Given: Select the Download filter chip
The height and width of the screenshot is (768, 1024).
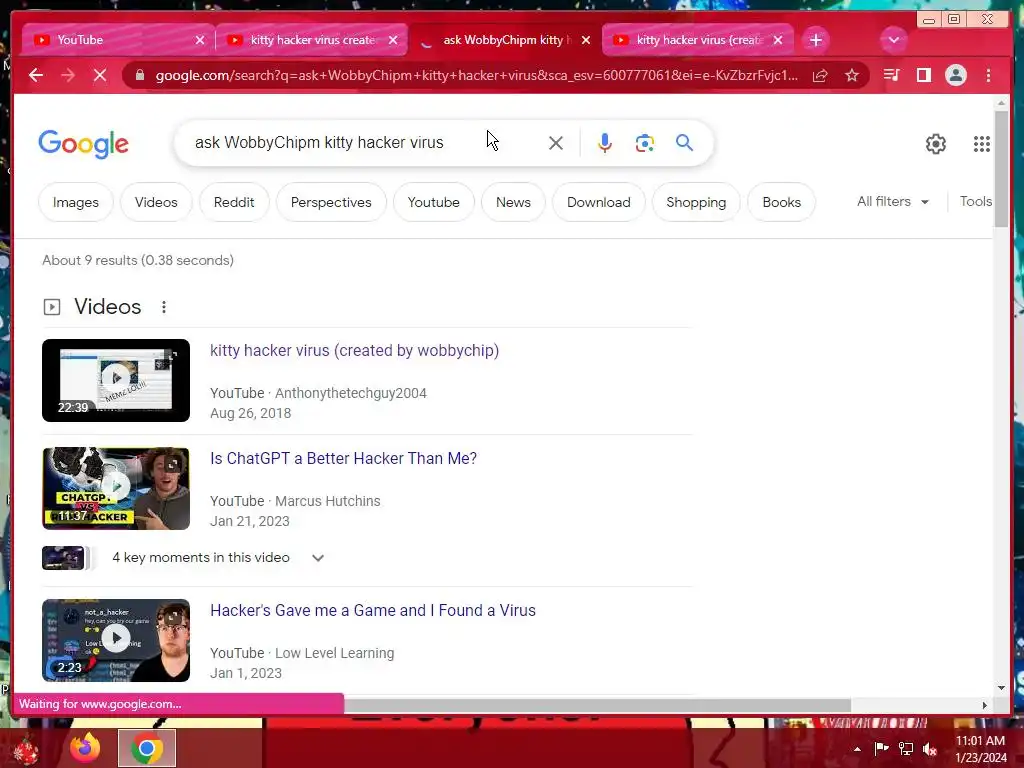Looking at the screenshot, I should click(x=599, y=202).
